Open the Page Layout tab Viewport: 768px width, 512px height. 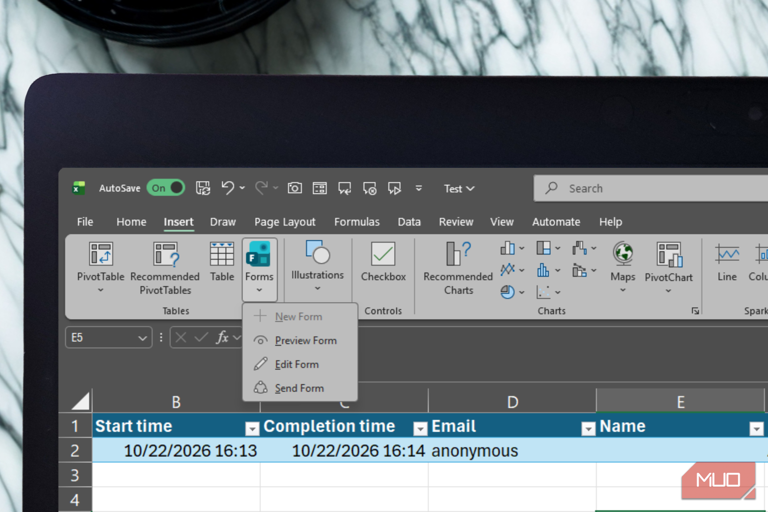coord(285,222)
